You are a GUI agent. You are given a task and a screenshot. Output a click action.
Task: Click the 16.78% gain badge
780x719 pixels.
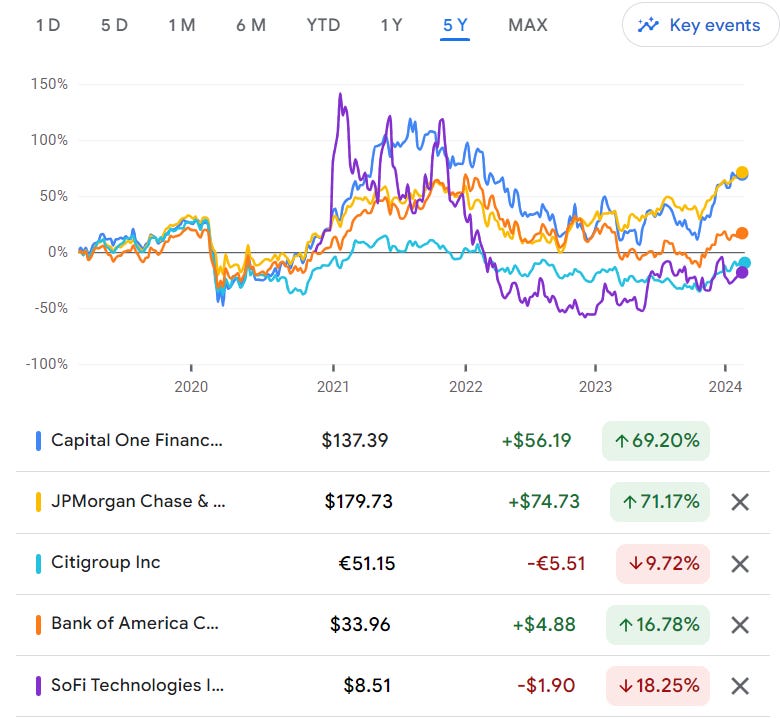658,625
